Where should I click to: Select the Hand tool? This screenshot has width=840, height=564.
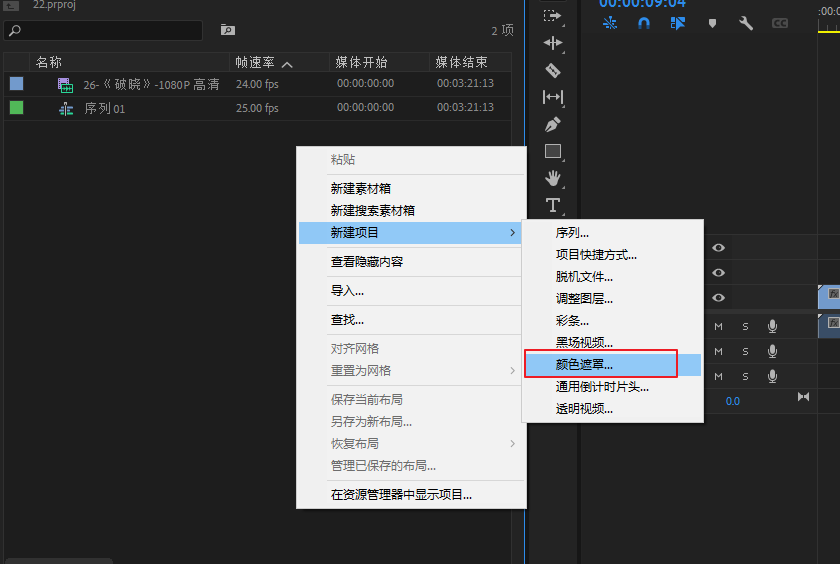coord(553,178)
